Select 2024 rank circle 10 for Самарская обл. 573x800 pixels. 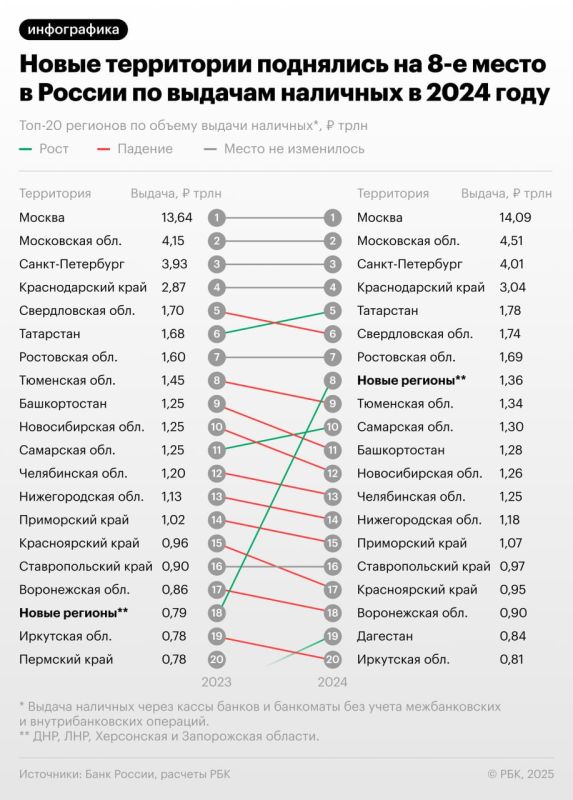pyautogui.click(x=332, y=427)
